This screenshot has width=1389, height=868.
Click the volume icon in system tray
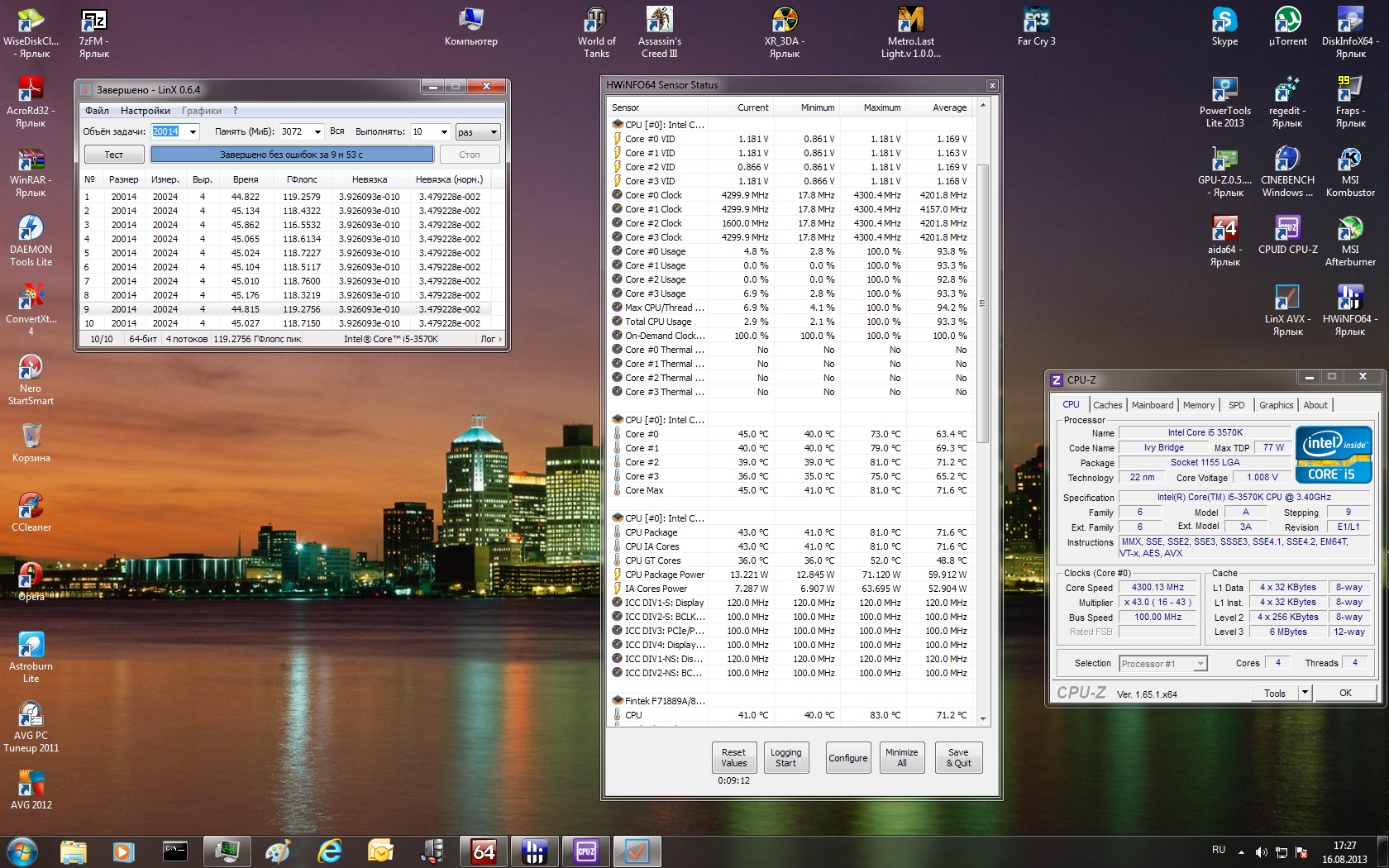point(1261,852)
